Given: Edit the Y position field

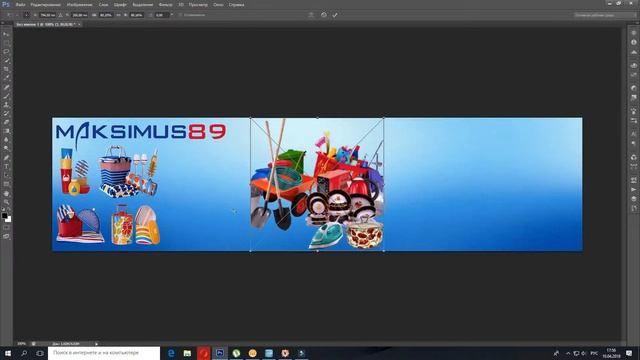Looking at the screenshot, I should (79, 15).
